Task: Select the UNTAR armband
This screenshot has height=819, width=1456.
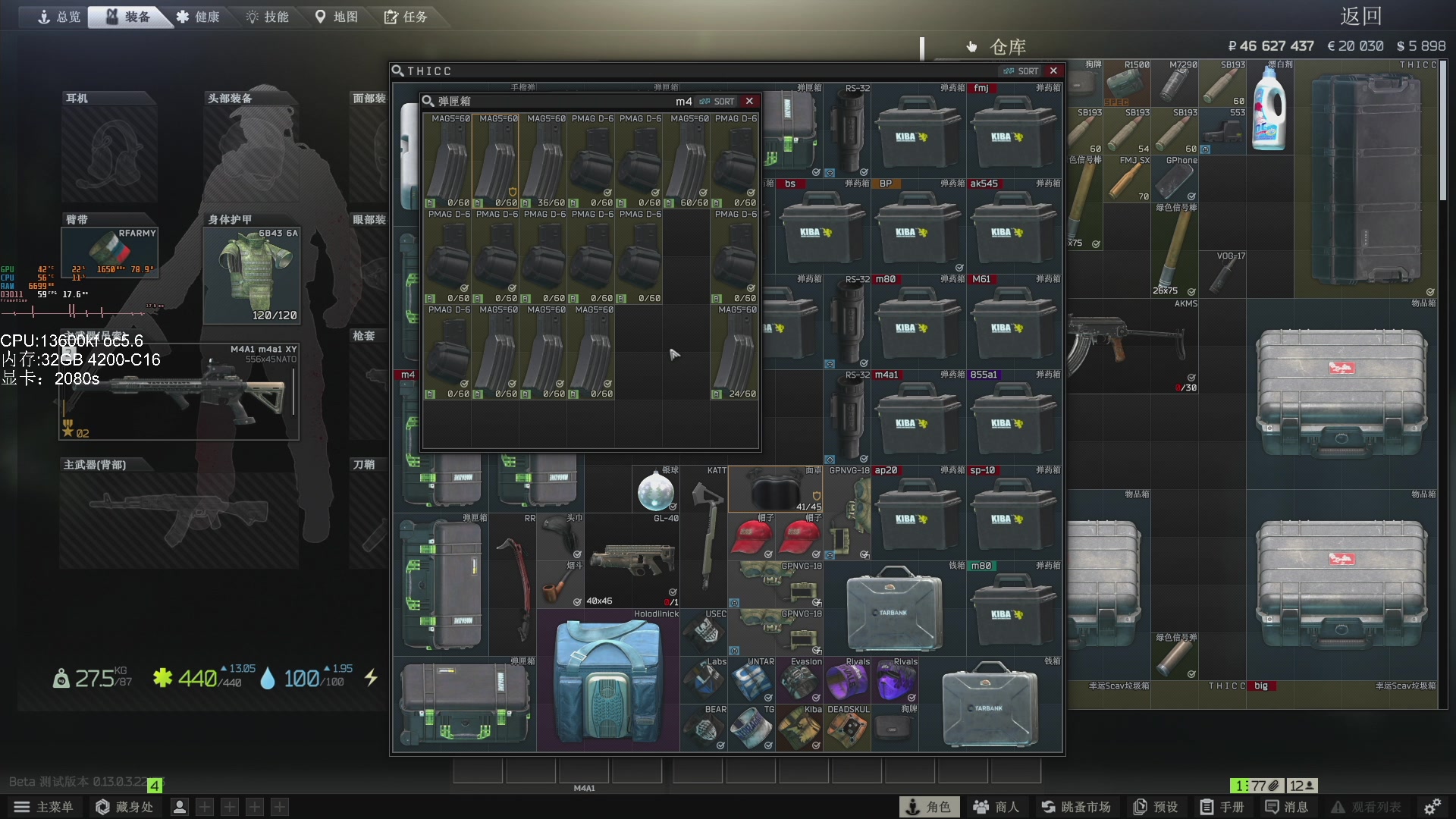Action: (752, 680)
